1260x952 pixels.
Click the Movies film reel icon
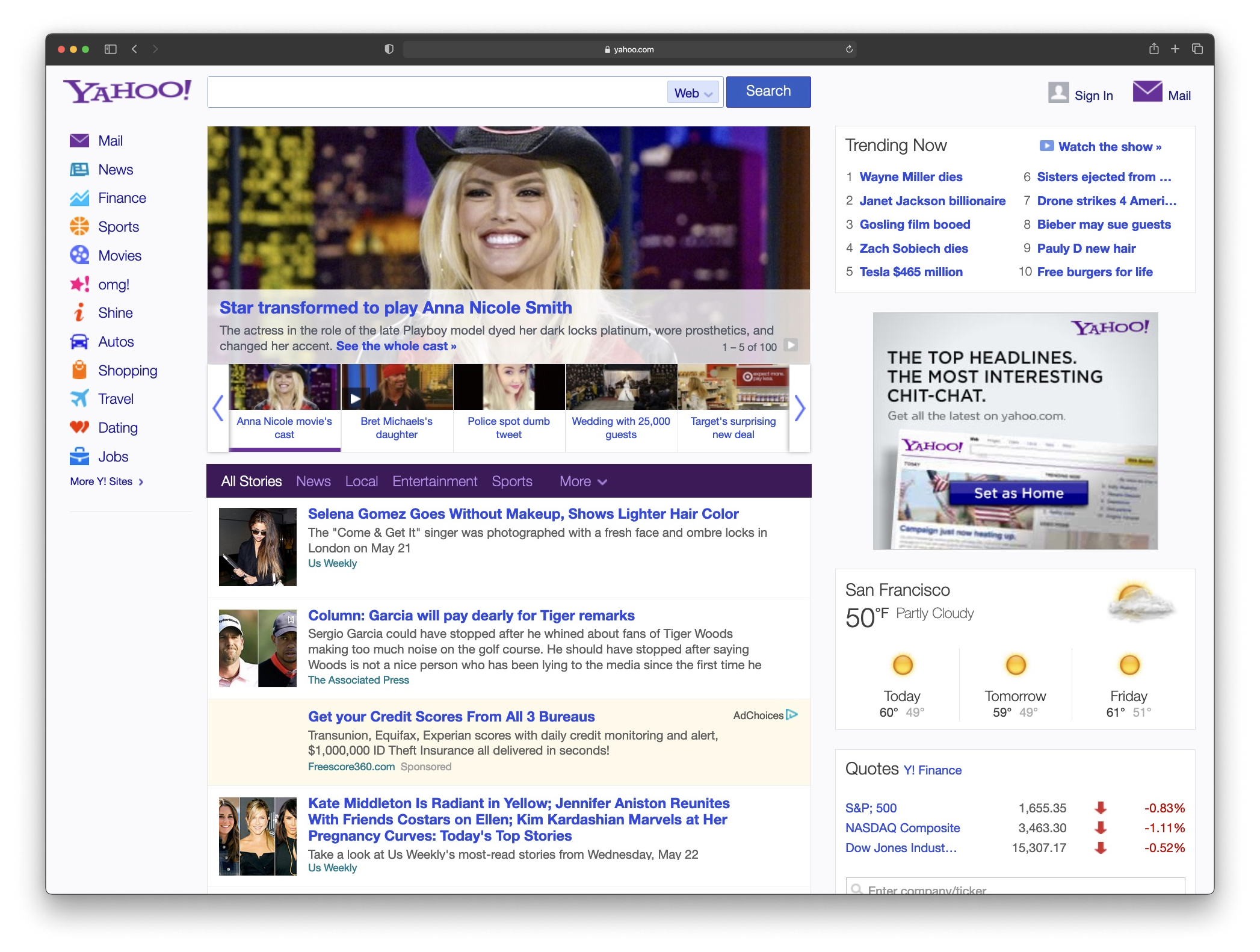pos(79,255)
